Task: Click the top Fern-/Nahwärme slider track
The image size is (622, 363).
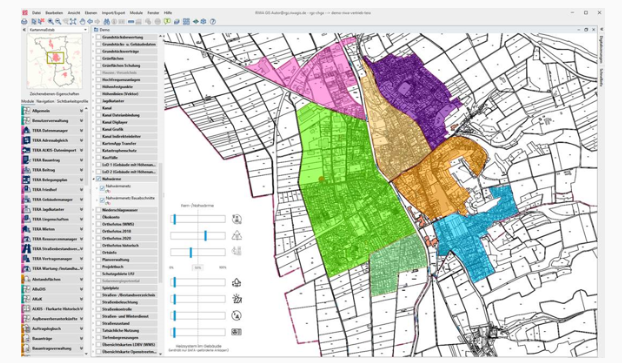Action: tap(198, 219)
